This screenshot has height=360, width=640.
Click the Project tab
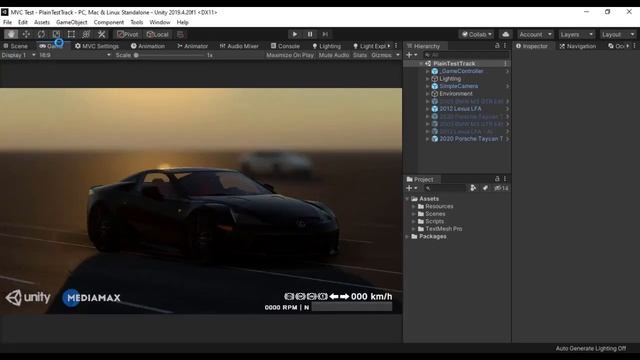[x=420, y=179]
